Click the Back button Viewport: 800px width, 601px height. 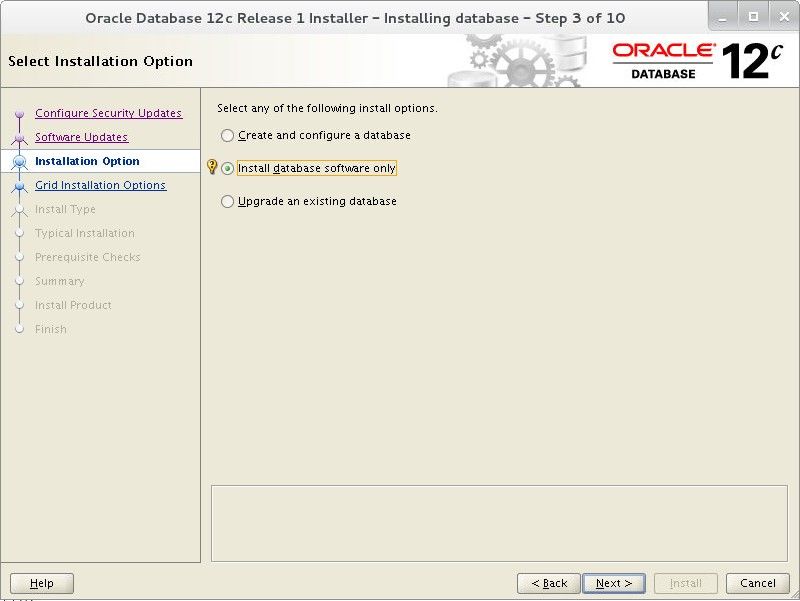(x=548, y=583)
